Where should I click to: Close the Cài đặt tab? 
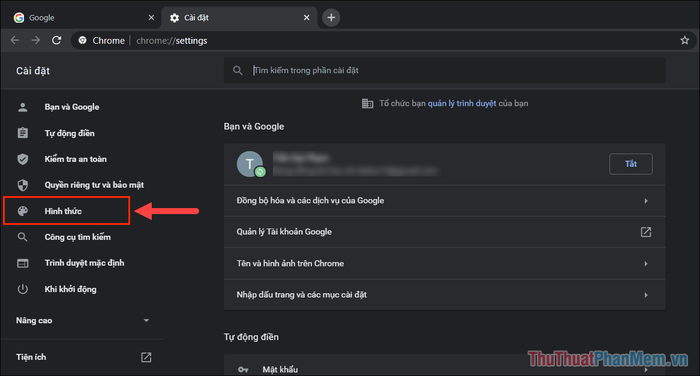306,17
